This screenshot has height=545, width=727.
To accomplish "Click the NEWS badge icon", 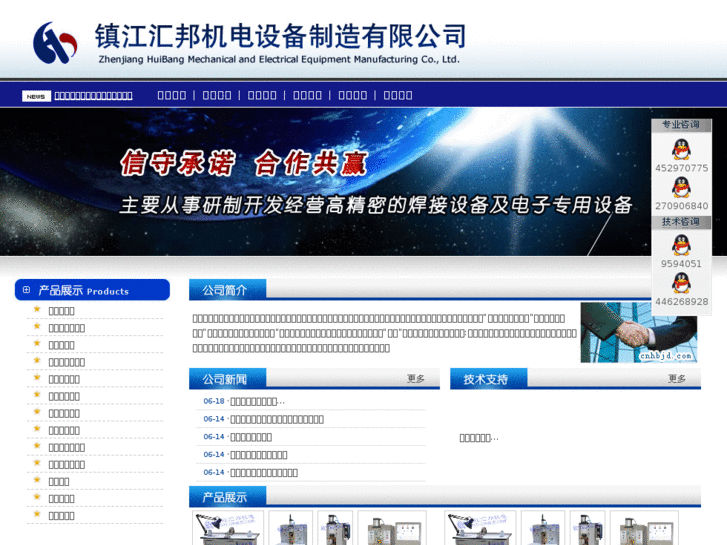I will 36,96.
